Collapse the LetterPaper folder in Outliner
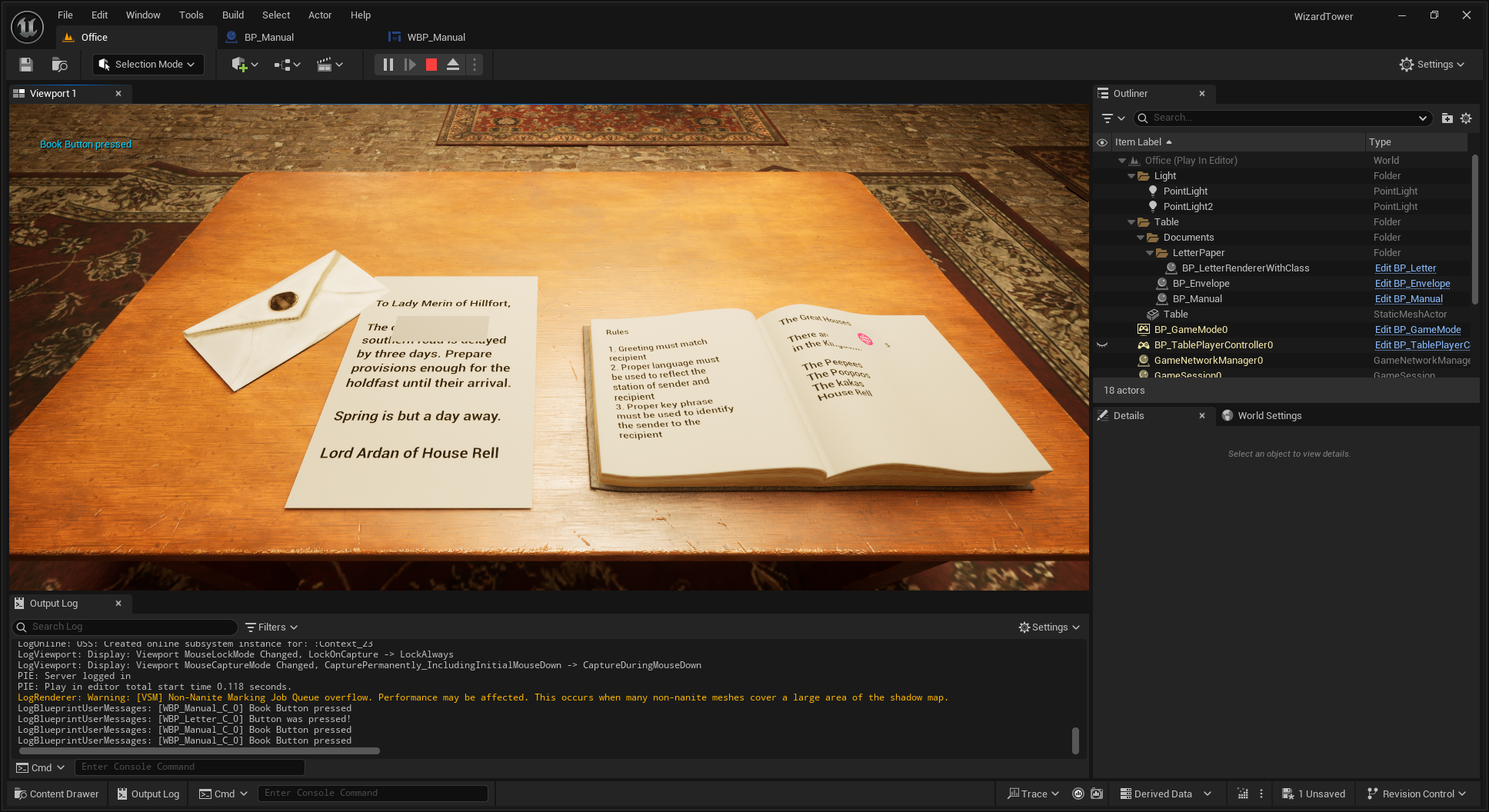The height and width of the screenshot is (812, 1489). point(1150,253)
